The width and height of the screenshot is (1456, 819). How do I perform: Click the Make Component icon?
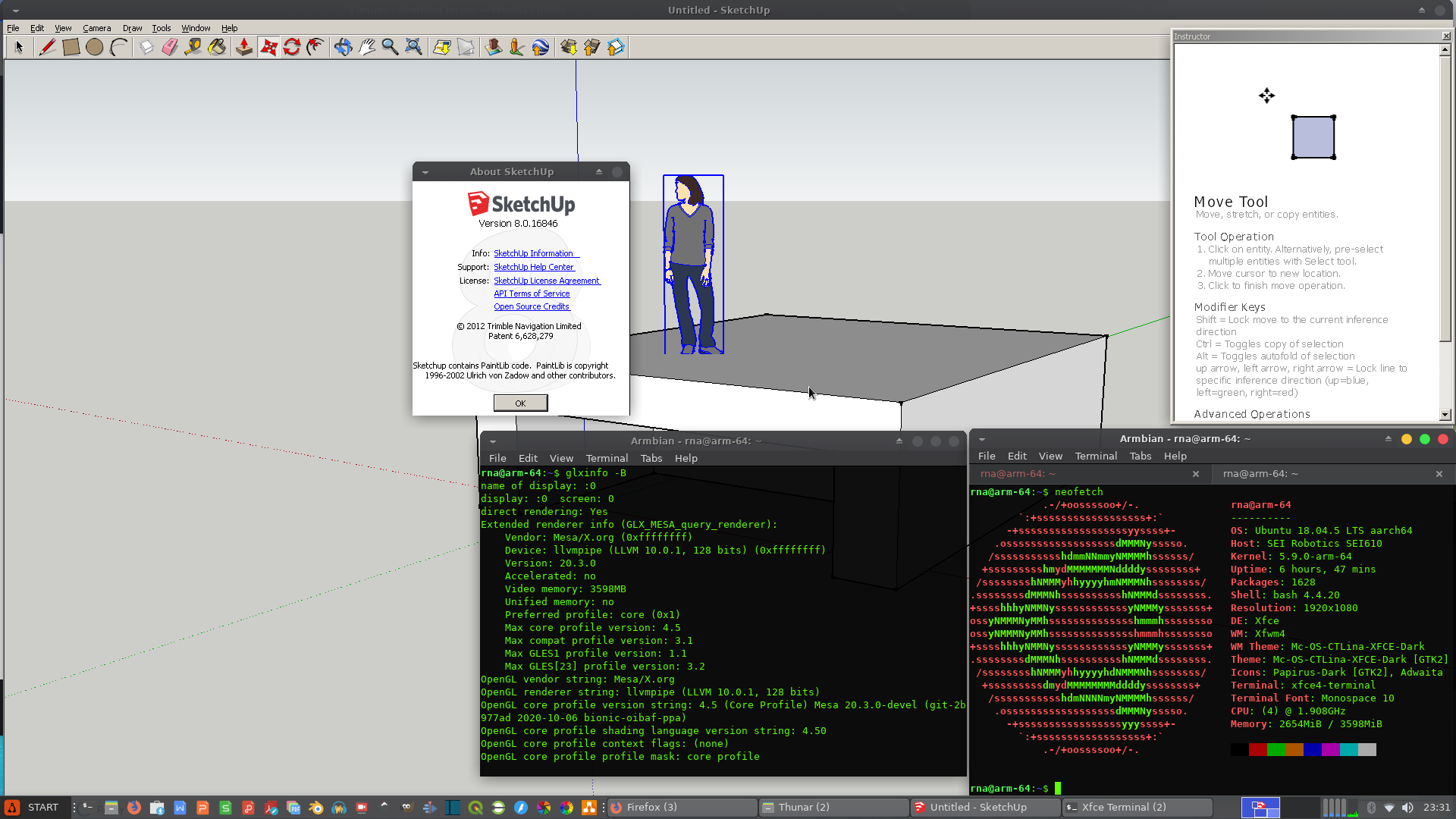(x=146, y=47)
